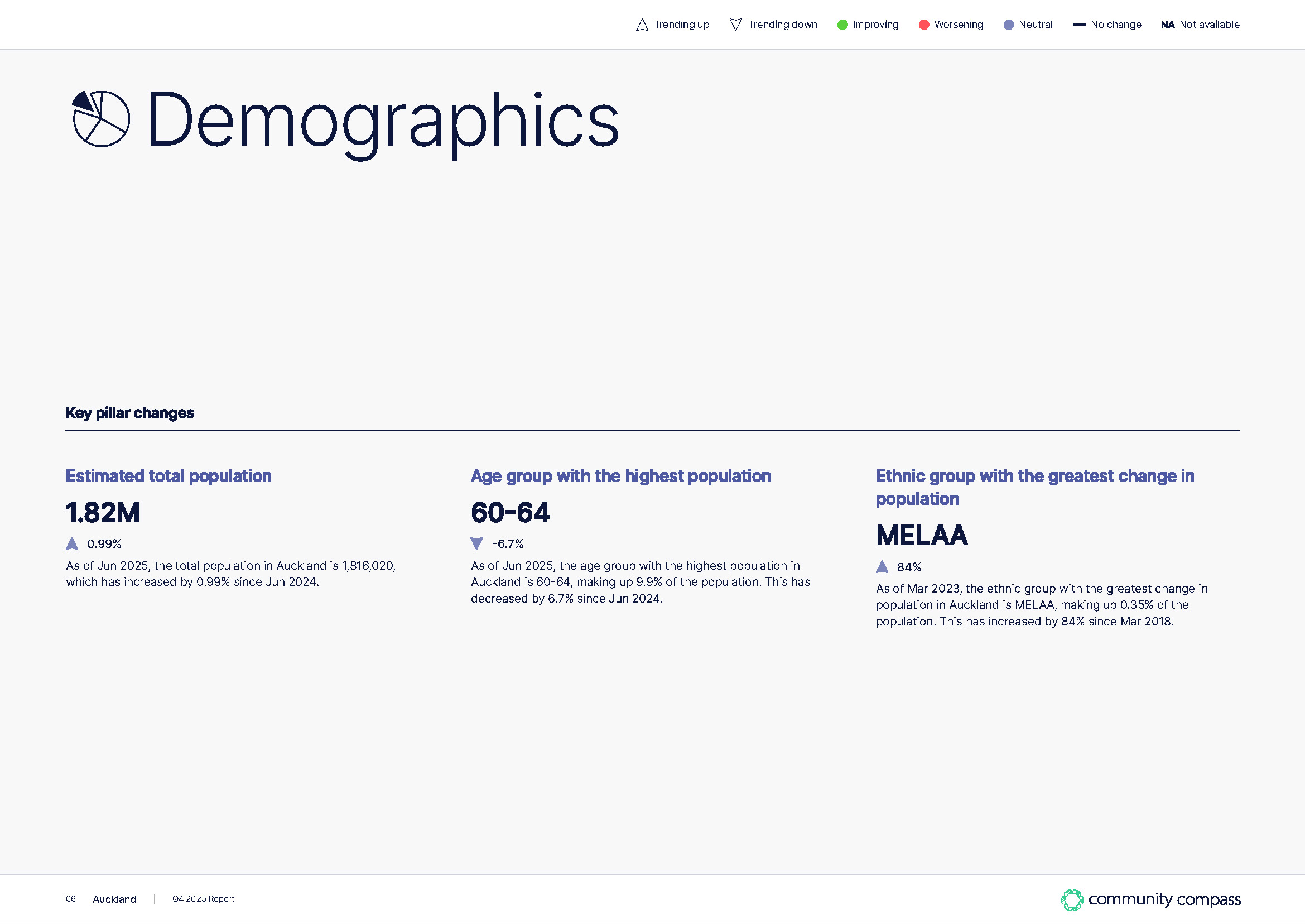
Task: Click the Worsening legend label
Action: pos(959,25)
